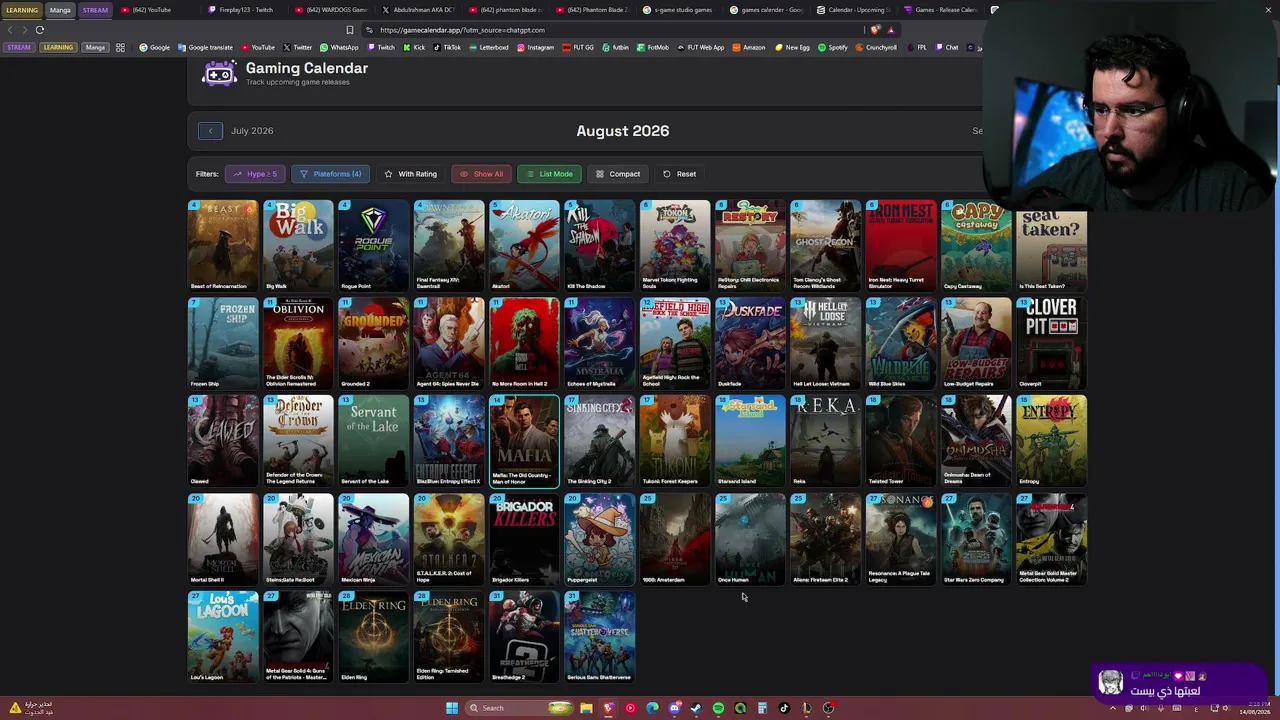Toggle the Hype ≥ 5 filter
Image resolution: width=1280 pixels, height=720 pixels.
click(x=255, y=174)
